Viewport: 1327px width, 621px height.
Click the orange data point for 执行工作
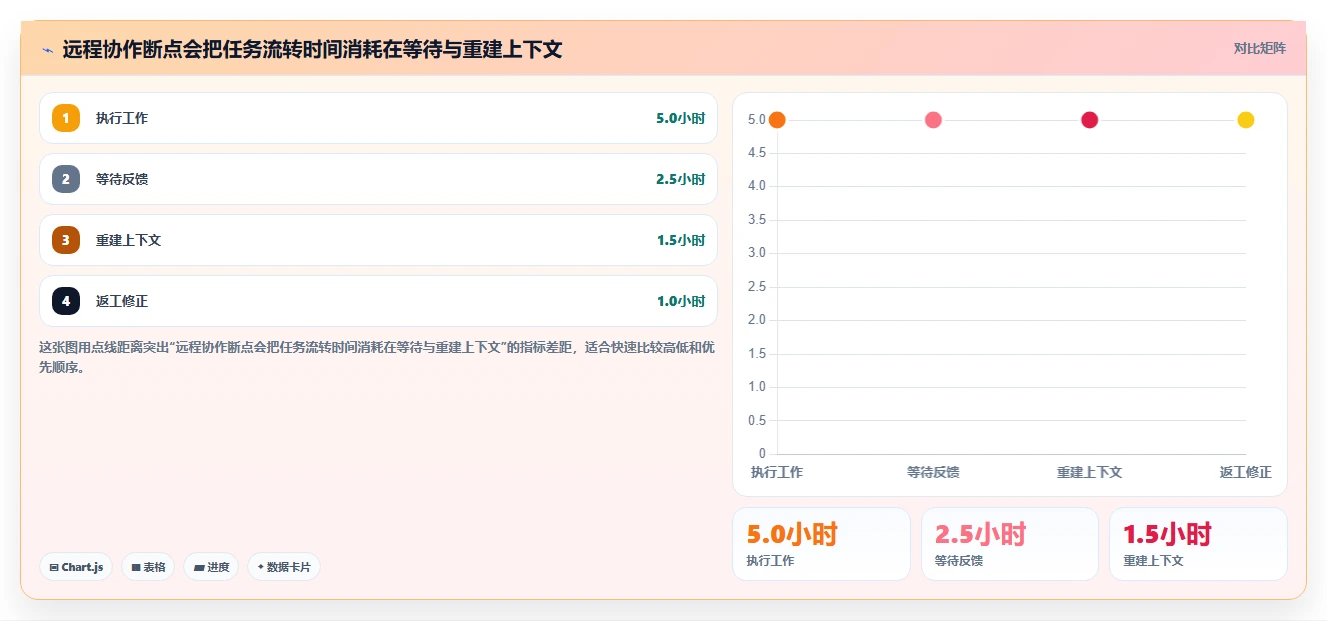tap(777, 120)
